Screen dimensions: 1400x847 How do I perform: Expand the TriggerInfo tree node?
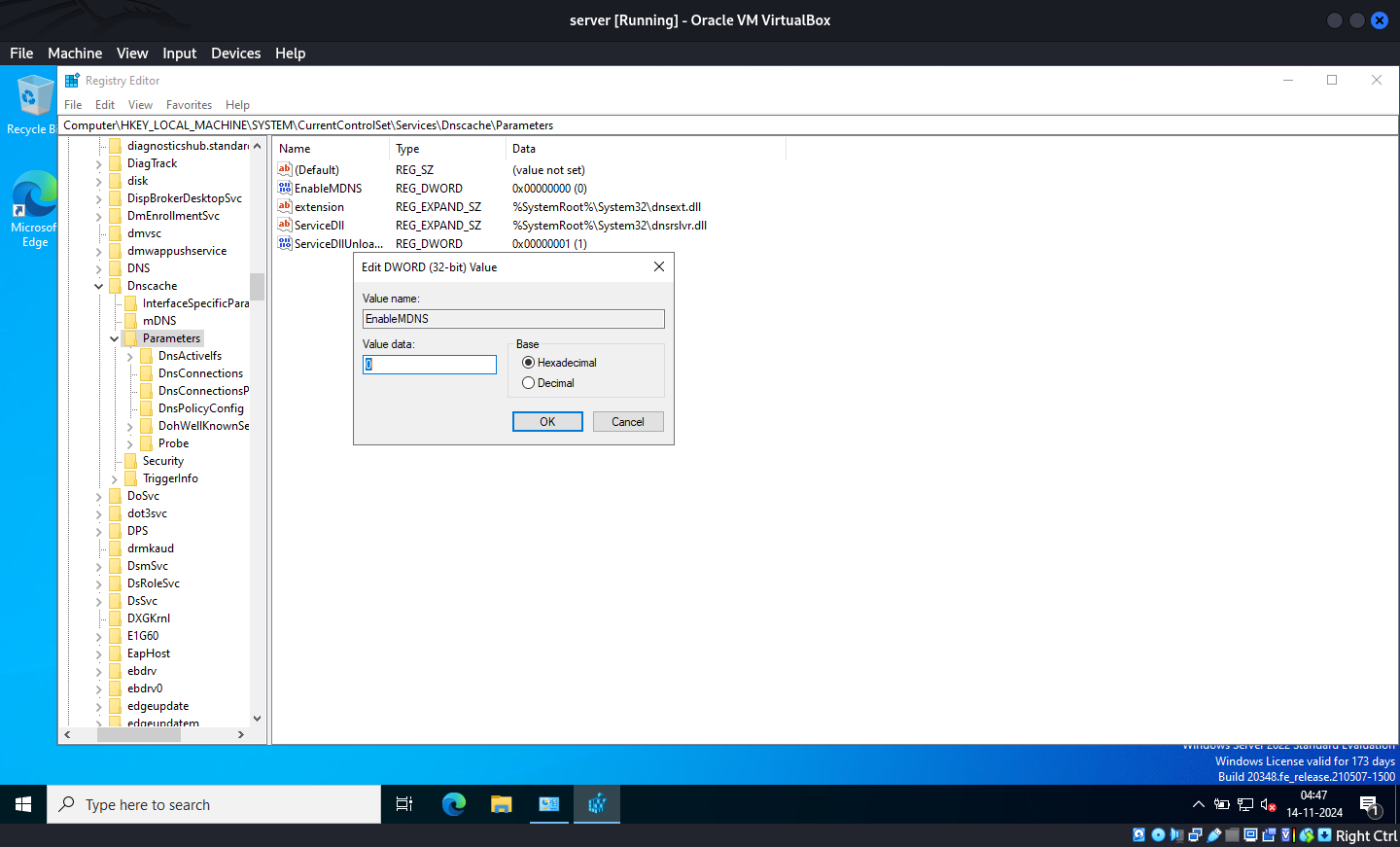tap(115, 479)
